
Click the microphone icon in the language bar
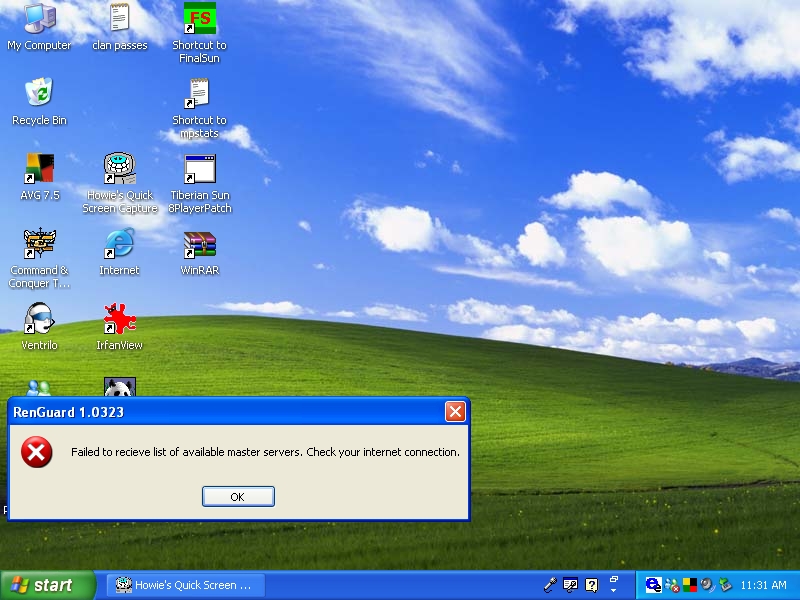point(550,585)
